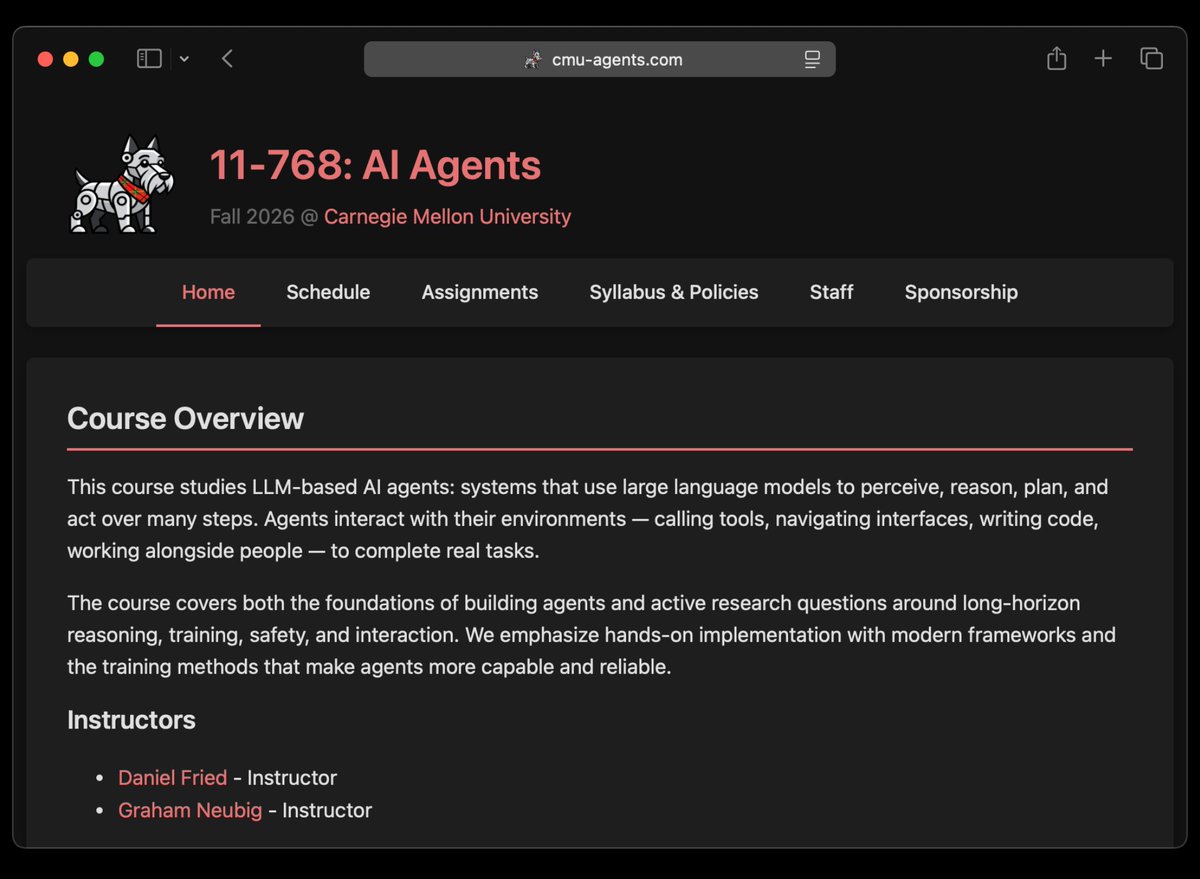The width and height of the screenshot is (1200, 879).
Task: Open a new tab with plus icon
Action: coord(1103,59)
